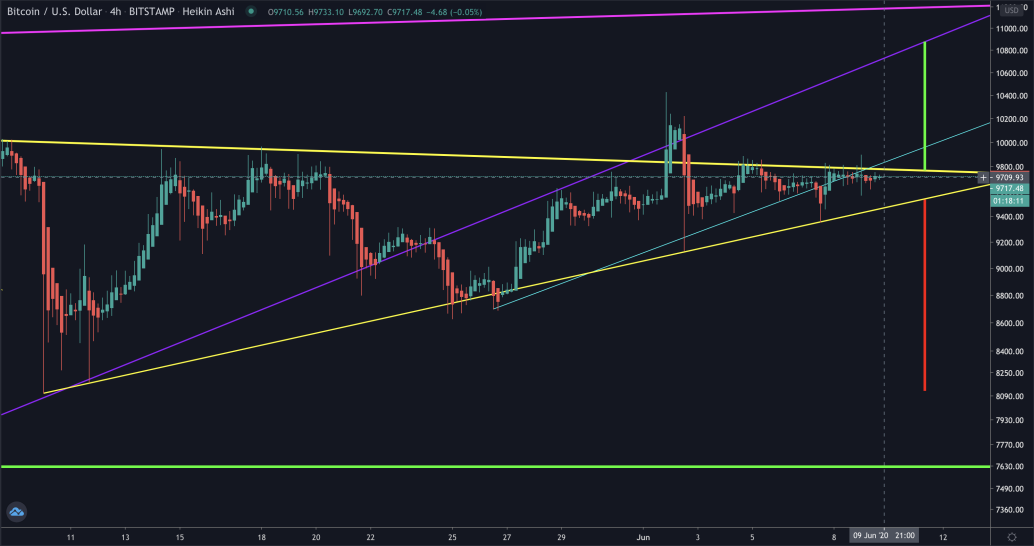
Task: Click 8250.00 on the price axis
Action: 1010,373
